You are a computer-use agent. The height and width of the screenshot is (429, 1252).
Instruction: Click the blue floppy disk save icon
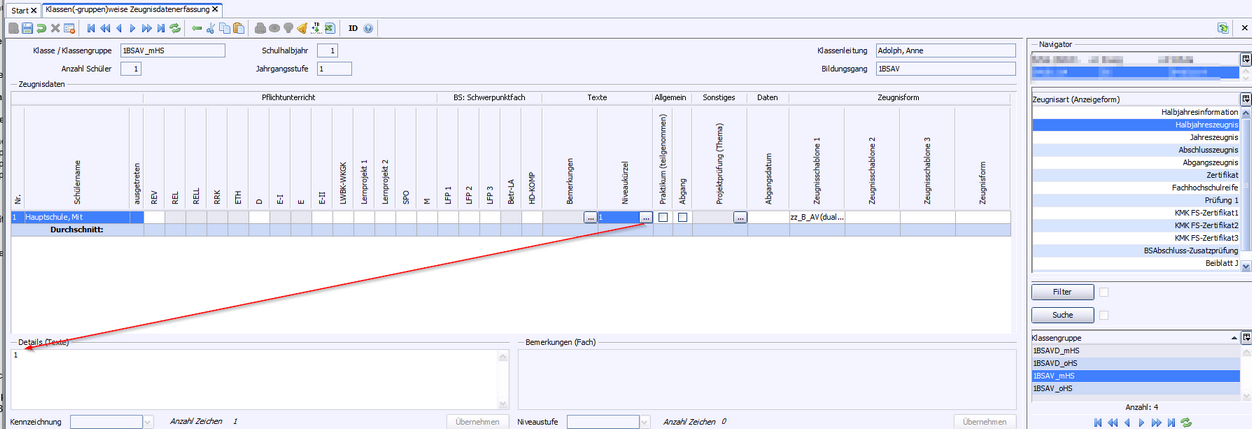[x=27, y=28]
